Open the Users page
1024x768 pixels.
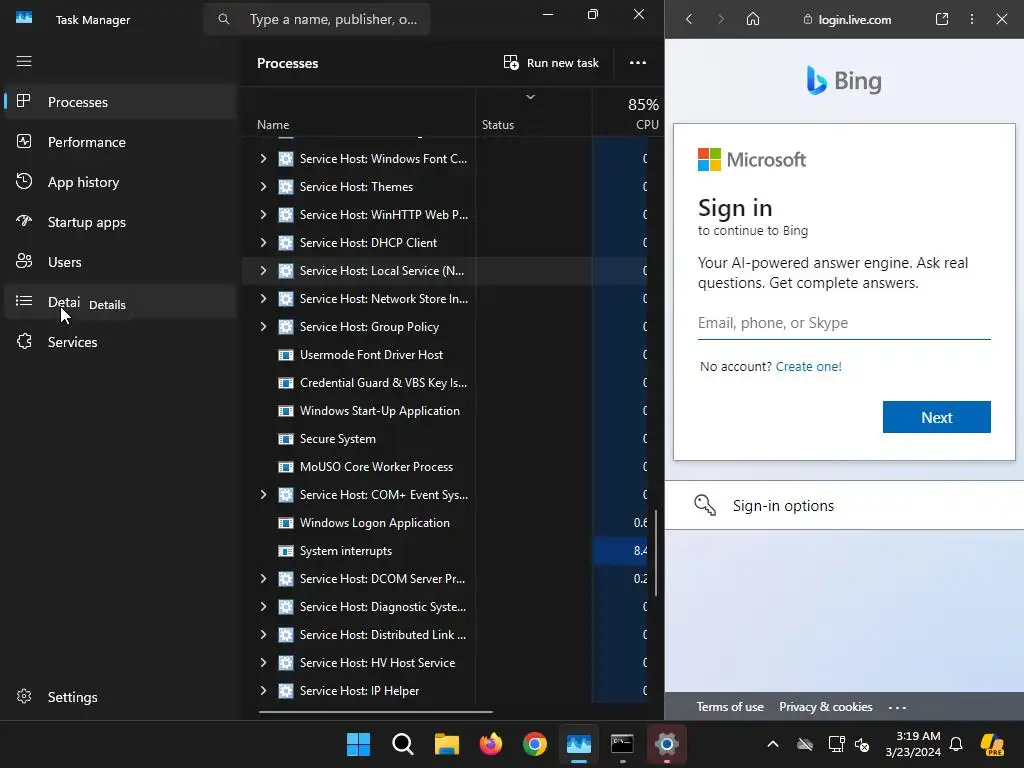point(120,262)
